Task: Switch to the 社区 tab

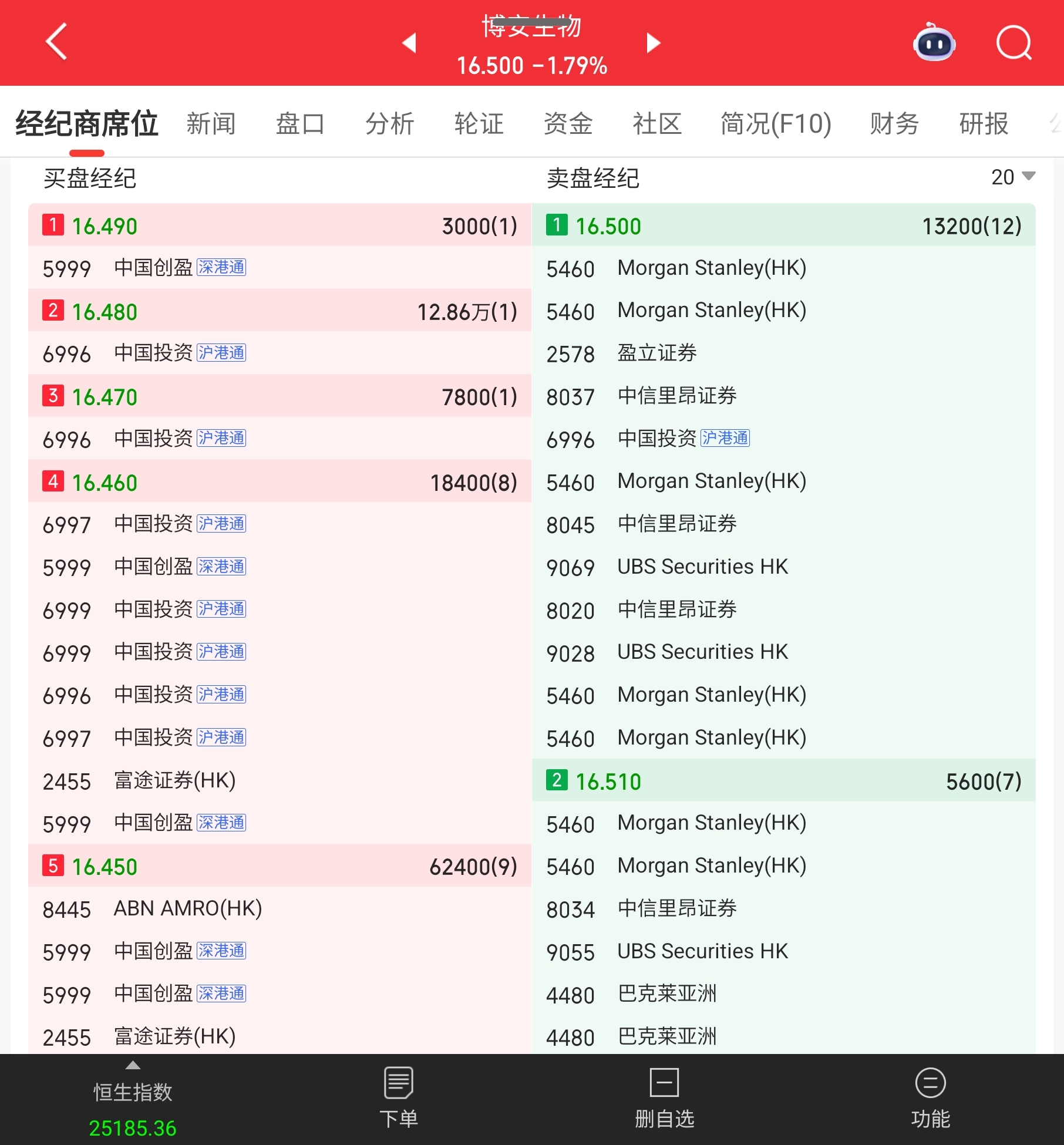Action: (x=657, y=124)
